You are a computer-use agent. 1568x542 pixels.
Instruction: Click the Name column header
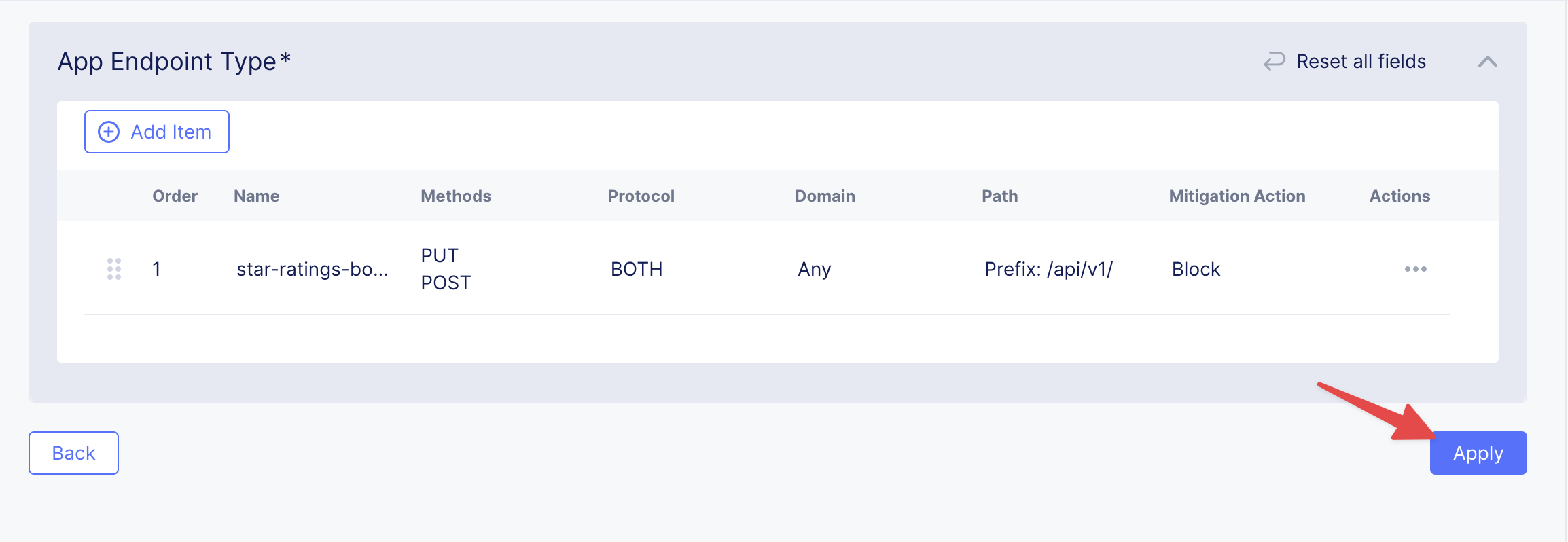(x=256, y=196)
